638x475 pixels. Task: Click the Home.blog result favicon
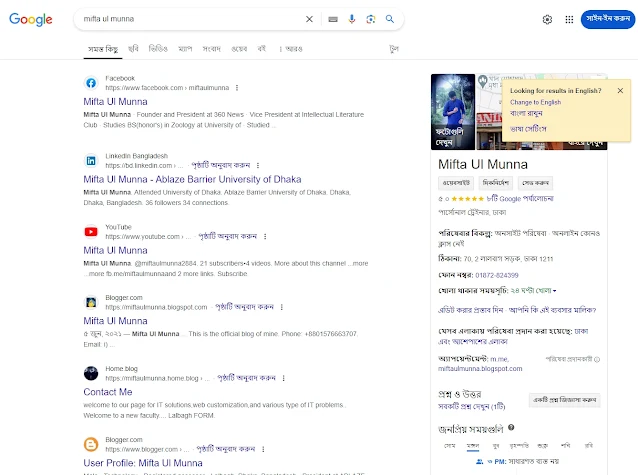(91, 373)
